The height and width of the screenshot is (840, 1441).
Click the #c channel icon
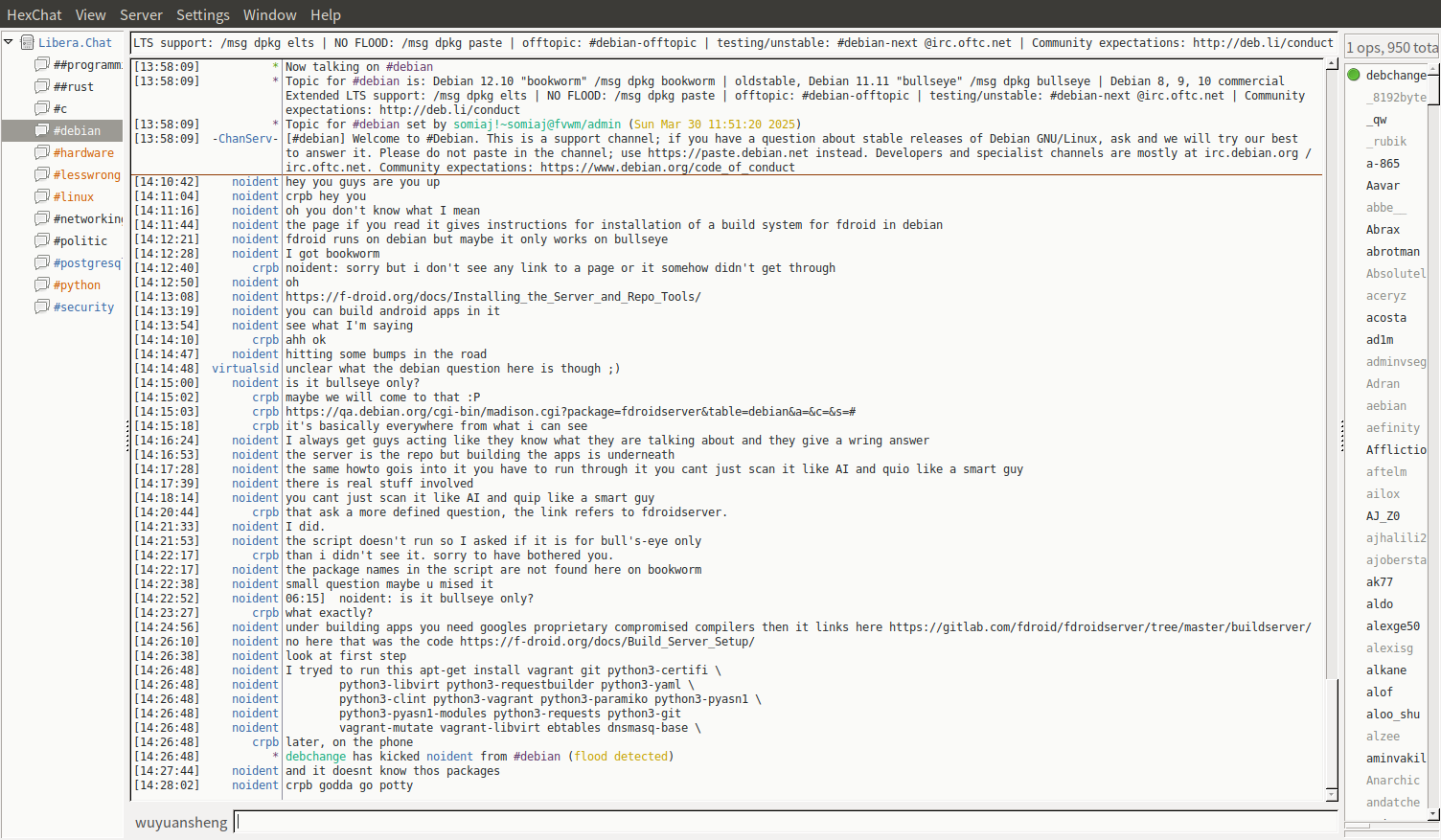pyautogui.click(x=42, y=108)
